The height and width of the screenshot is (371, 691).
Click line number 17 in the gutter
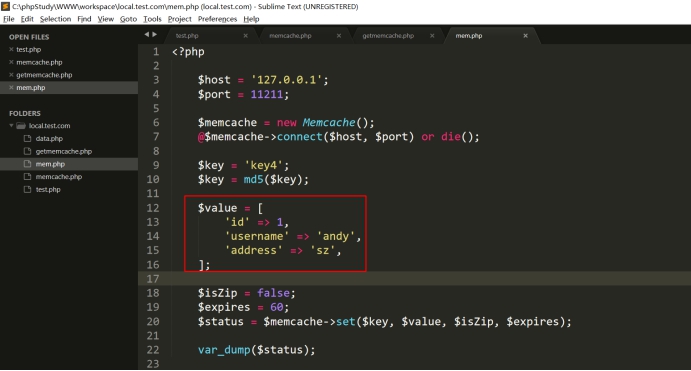pyautogui.click(x=153, y=279)
